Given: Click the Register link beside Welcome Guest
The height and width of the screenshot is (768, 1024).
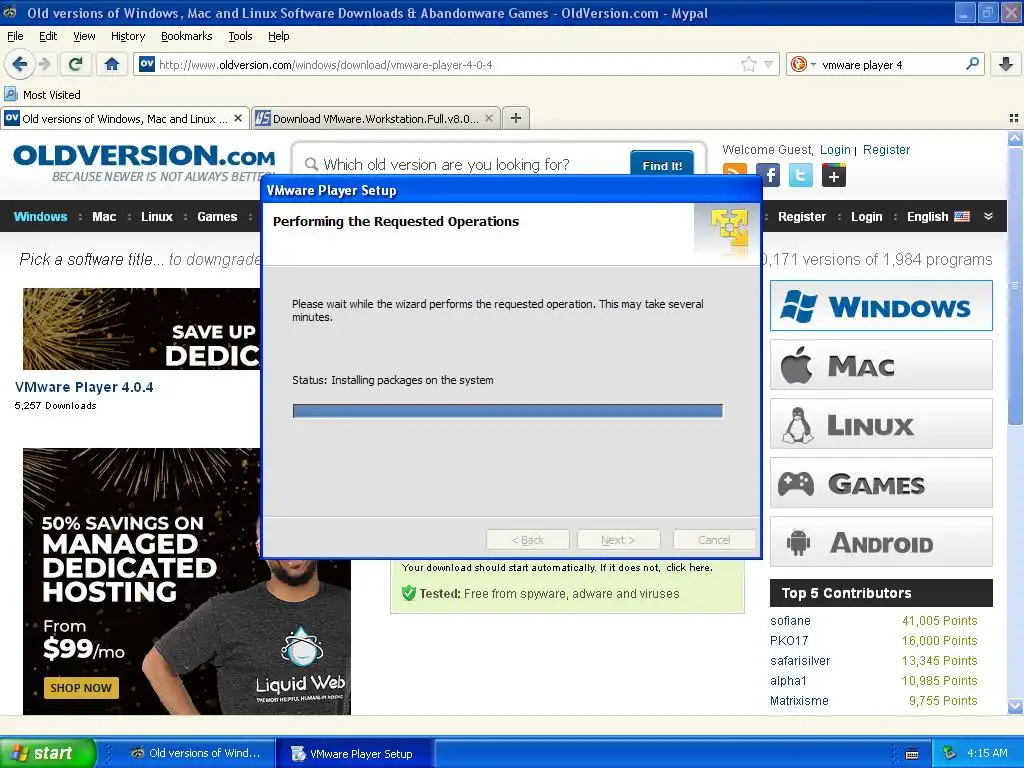Looking at the screenshot, I should pos(886,150).
